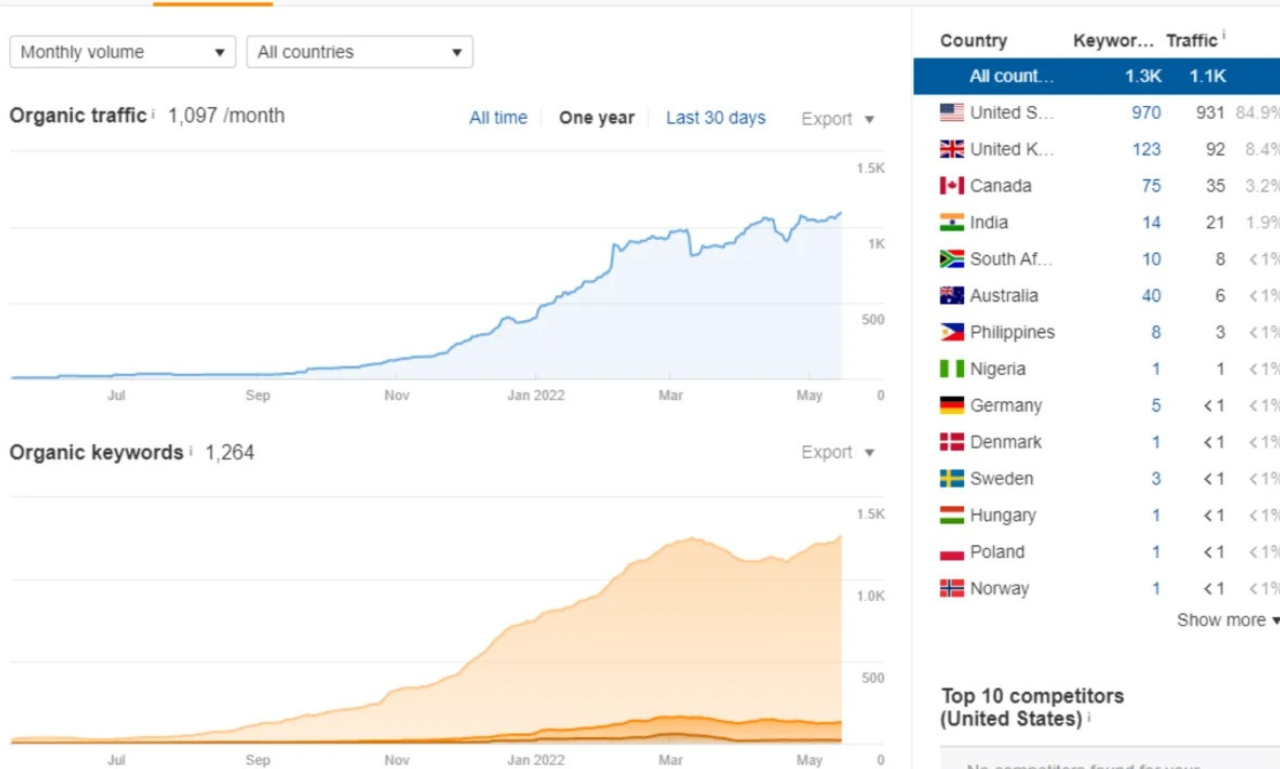Select the highlighted All countries table row
This screenshot has height=769, width=1280.
click(1095, 76)
